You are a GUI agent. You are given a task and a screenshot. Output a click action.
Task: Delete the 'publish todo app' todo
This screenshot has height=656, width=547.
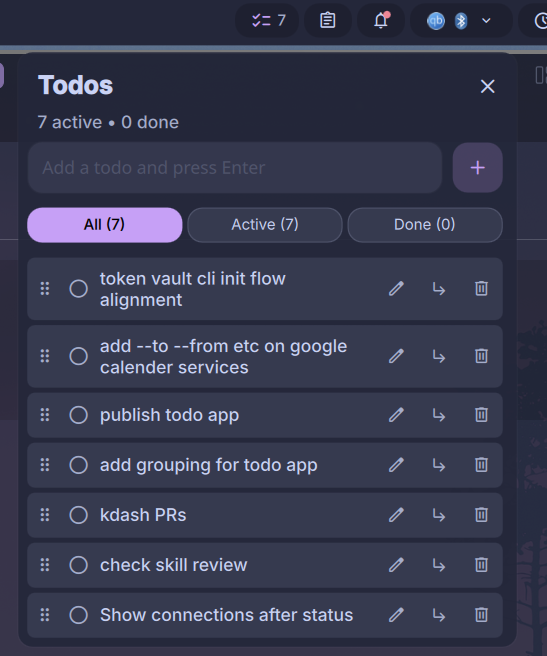tap(481, 415)
